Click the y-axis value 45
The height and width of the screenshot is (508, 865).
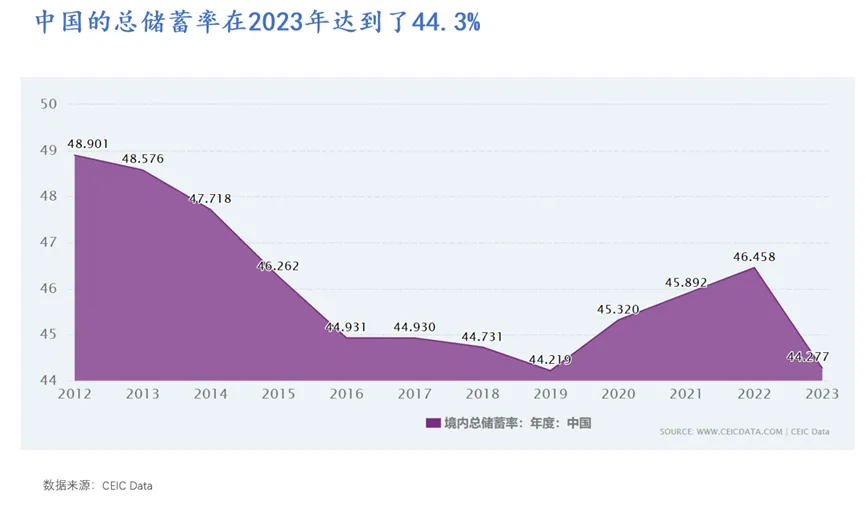pos(49,334)
